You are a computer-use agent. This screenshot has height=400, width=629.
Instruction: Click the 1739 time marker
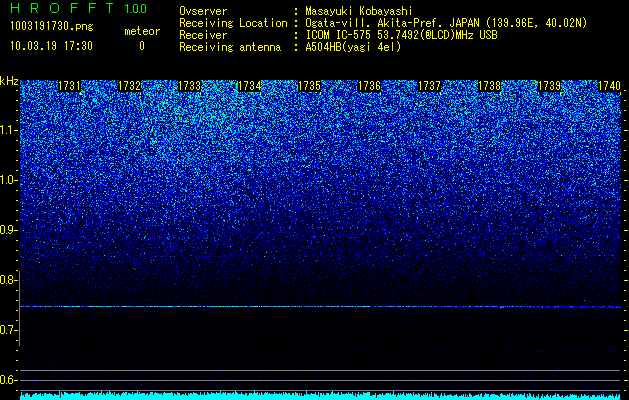pyautogui.click(x=549, y=86)
